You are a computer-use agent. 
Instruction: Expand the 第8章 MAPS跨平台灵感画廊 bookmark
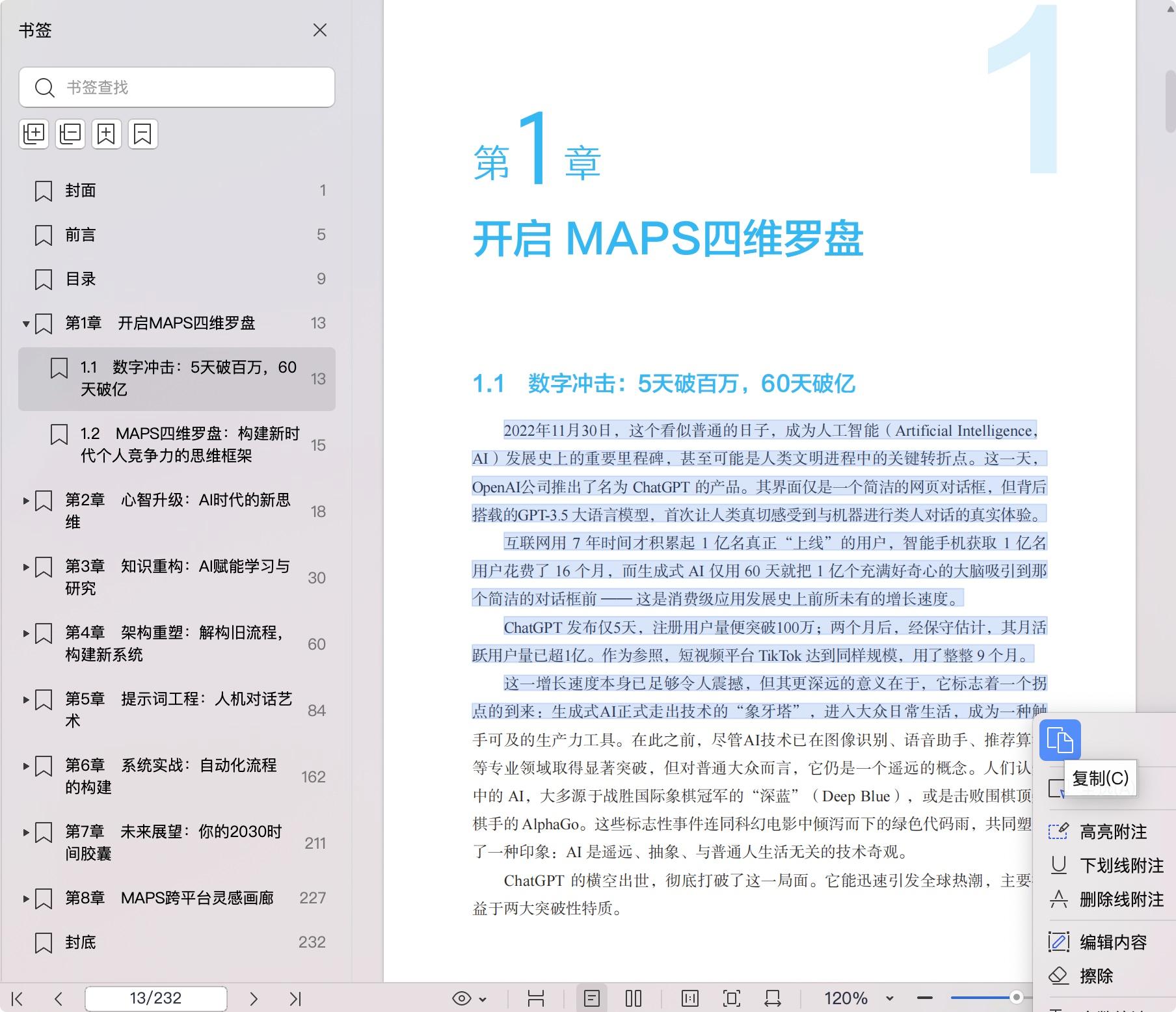(x=26, y=899)
